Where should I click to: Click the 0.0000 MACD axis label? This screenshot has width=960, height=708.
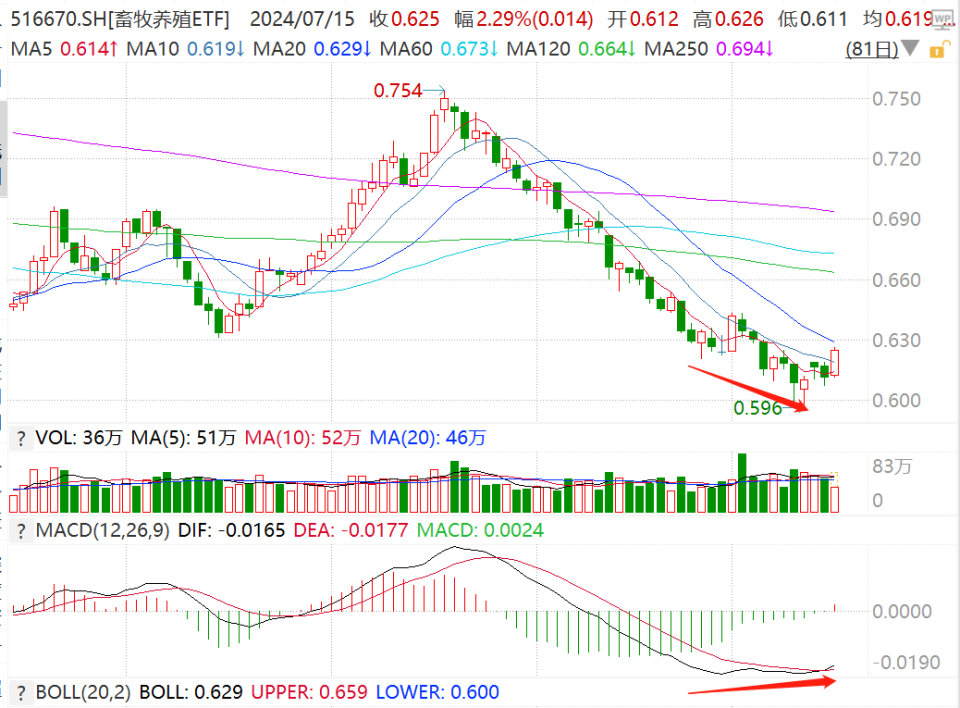coord(902,612)
